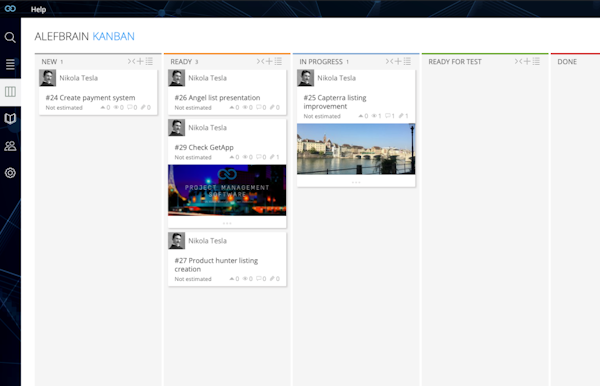Open the hamburger list menu in sidebar
This screenshot has height=386, width=600.
pyautogui.click(x=10, y=64)
